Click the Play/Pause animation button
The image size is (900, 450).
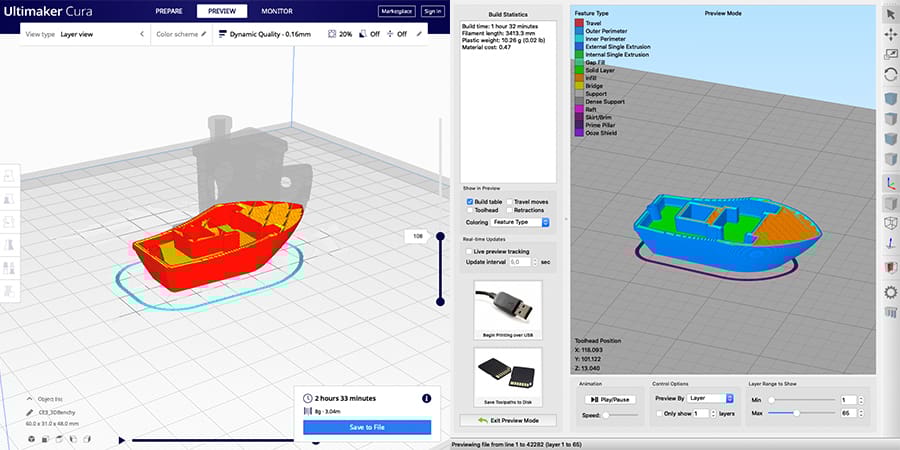[x=610, y=399]
